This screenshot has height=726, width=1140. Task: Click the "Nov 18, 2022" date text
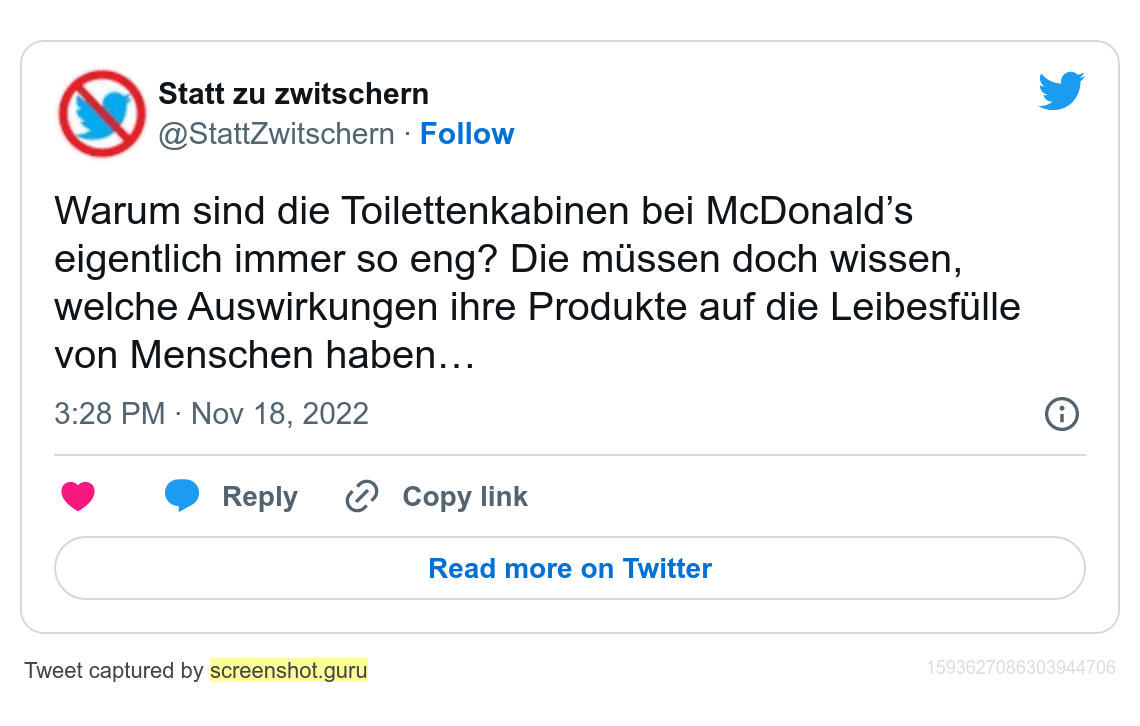pos(280,414)
